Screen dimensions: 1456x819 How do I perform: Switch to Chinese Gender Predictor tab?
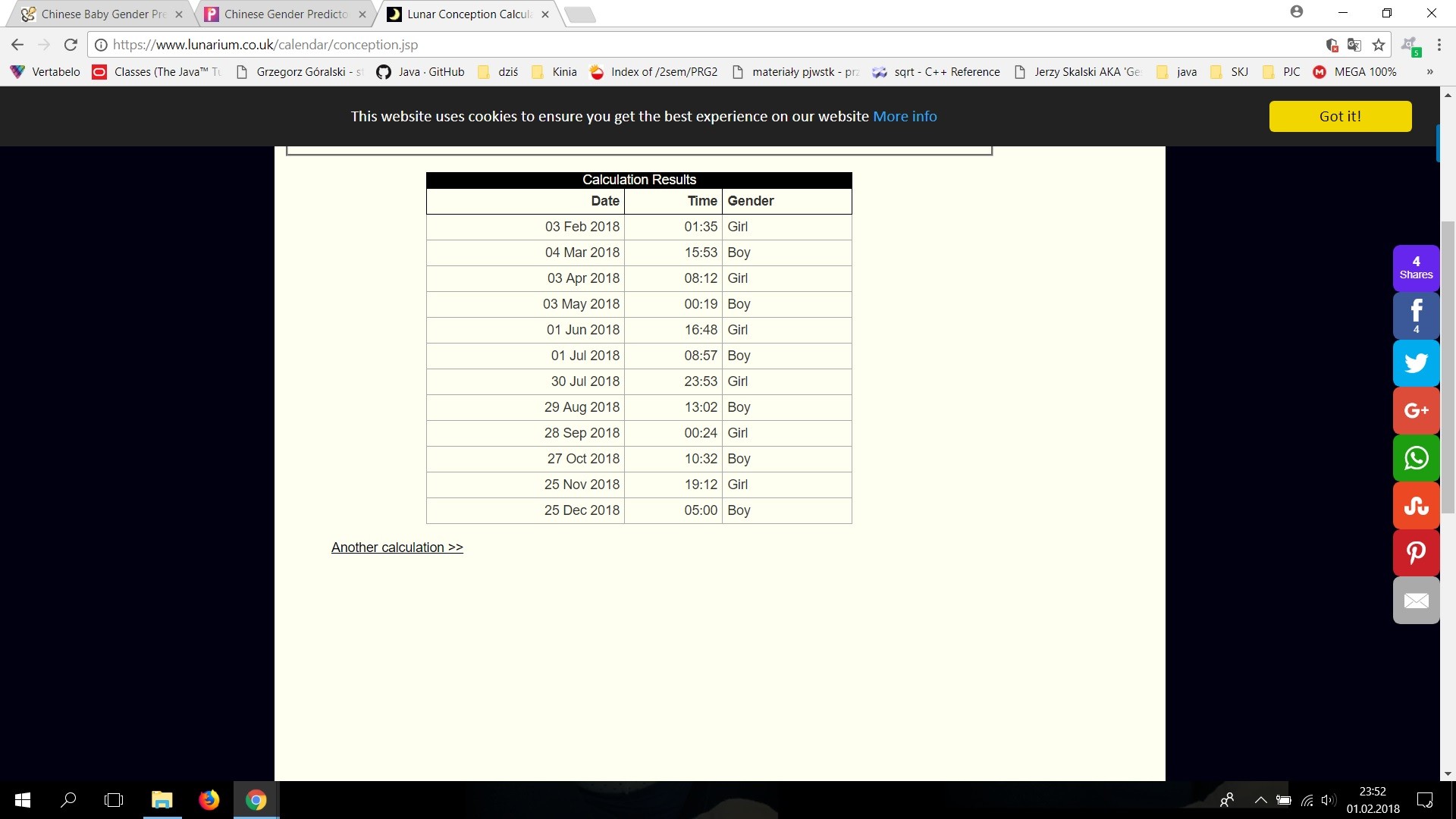pyautogui.click(x=285, y=14)
